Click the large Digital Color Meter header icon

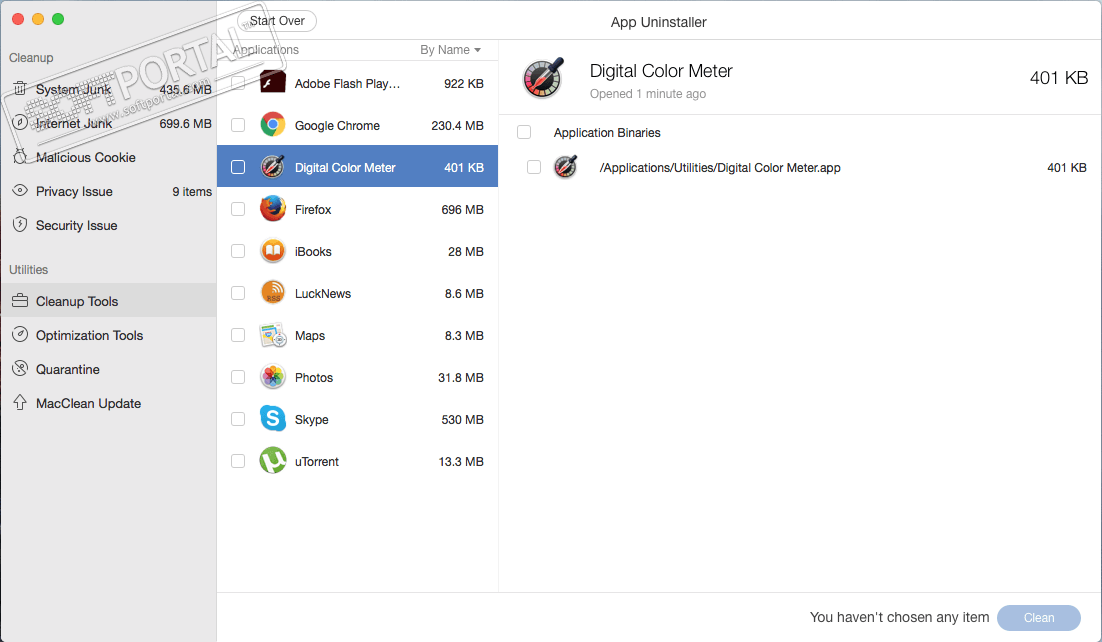543,78
